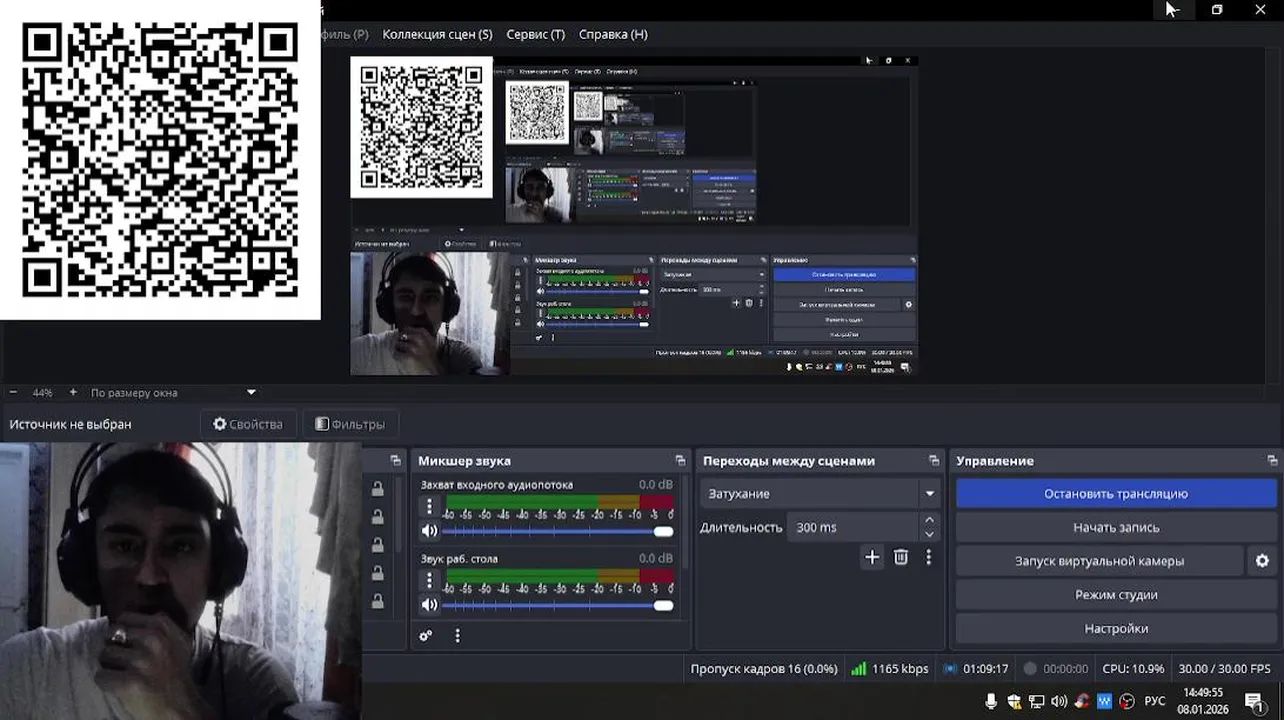Open the Справка (H) menu
The width and height of the screenshot is (1284, 720).
coord(613,34)
